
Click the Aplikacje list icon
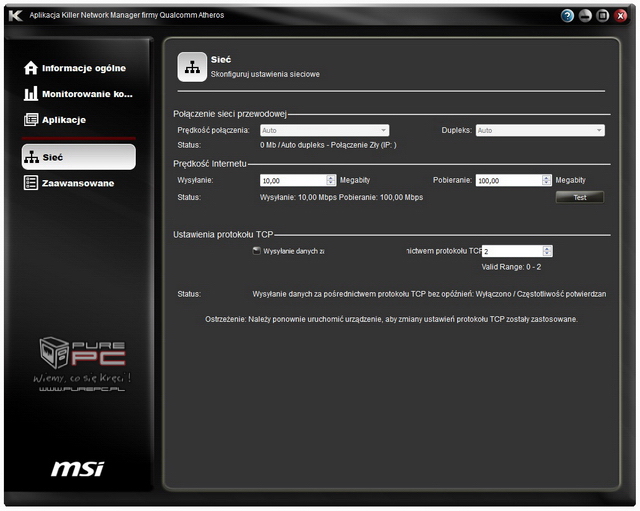click(x=31, y=120)
